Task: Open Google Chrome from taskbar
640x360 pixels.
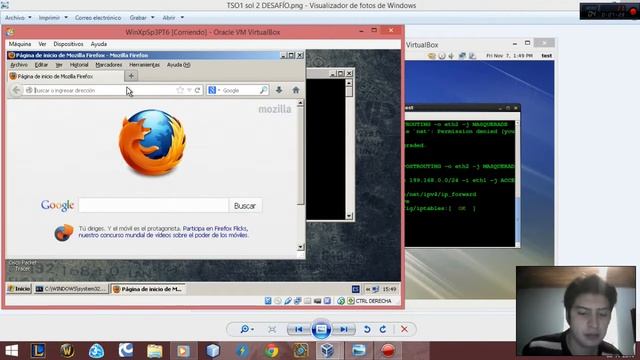Action: pos(271,351)
